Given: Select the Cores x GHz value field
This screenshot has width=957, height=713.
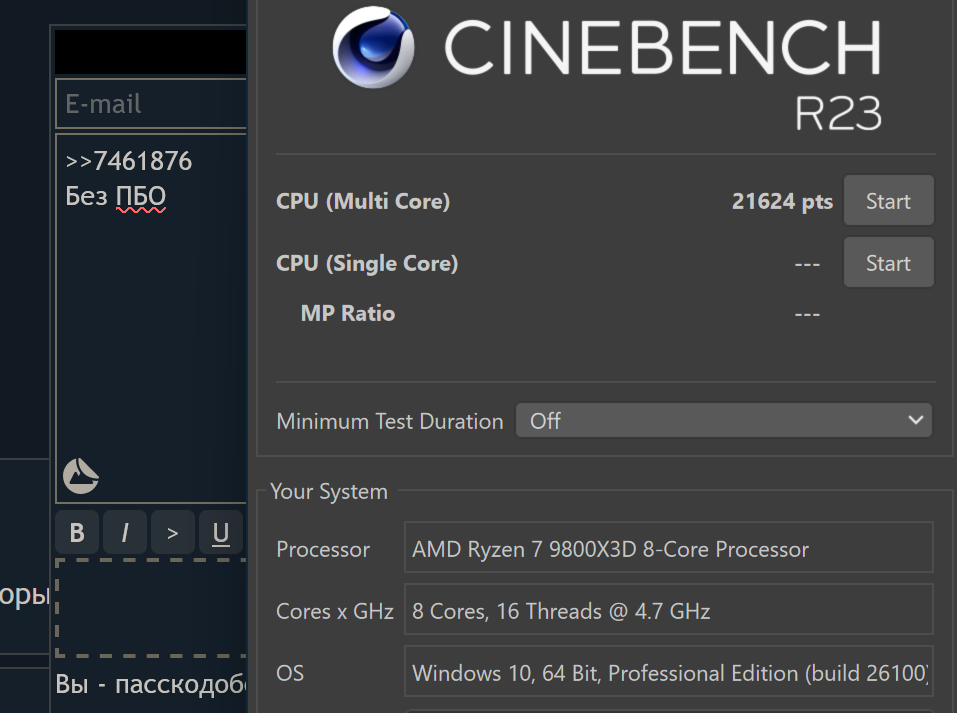Looking at the screenshot, I should click(x=669, y=609).
